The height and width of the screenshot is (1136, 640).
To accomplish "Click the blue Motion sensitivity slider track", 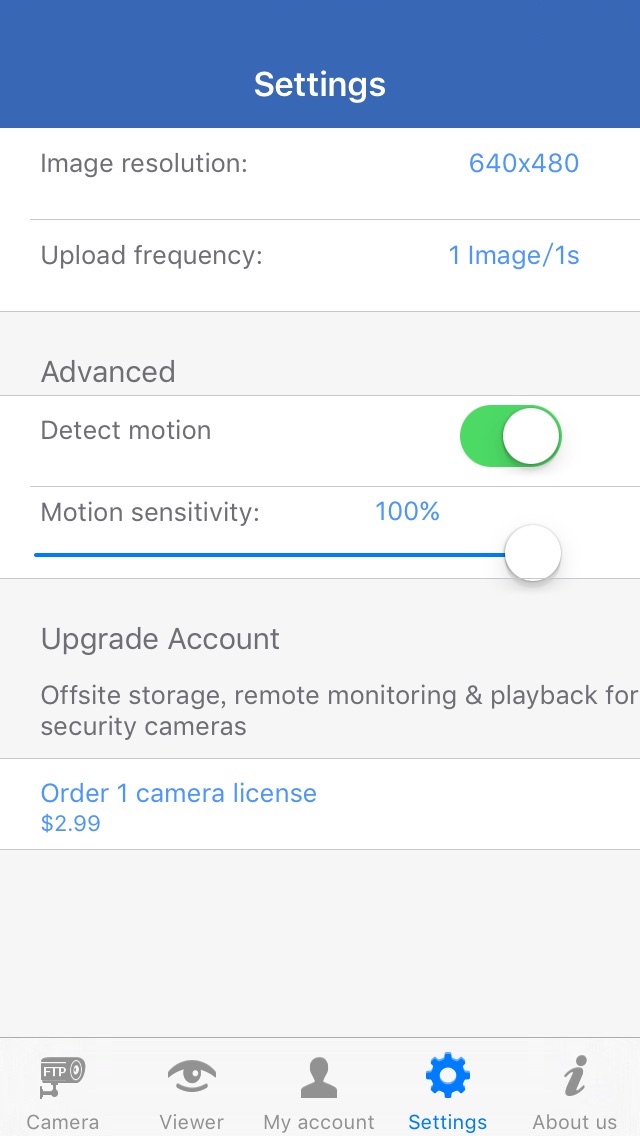I will pos(270,554).
